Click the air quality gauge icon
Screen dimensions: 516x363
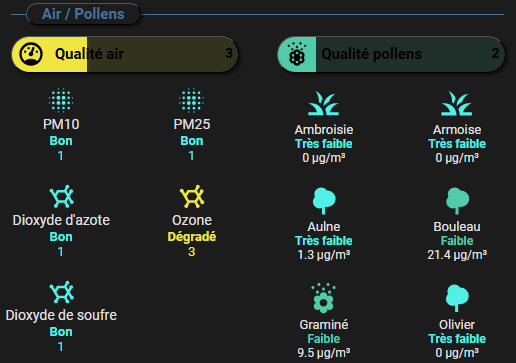coord(31,54)
